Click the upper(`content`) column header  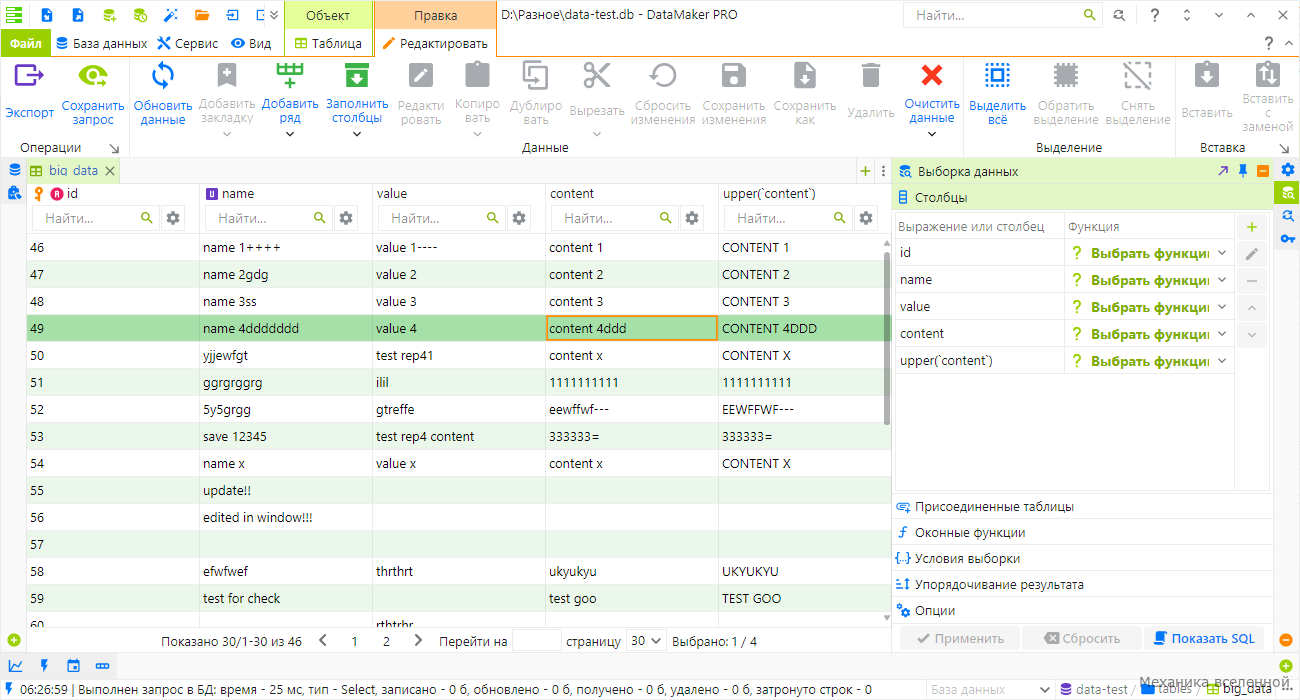pyautogui.click(x=769, y=193)
